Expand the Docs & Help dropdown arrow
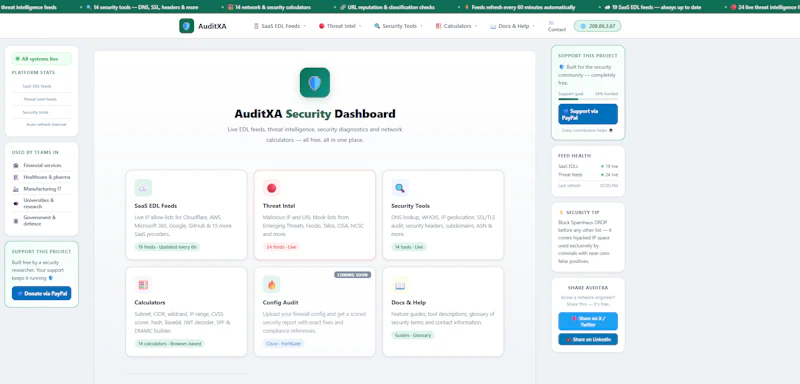The width and height of the screenshot is (800, 384). [533, 26]
